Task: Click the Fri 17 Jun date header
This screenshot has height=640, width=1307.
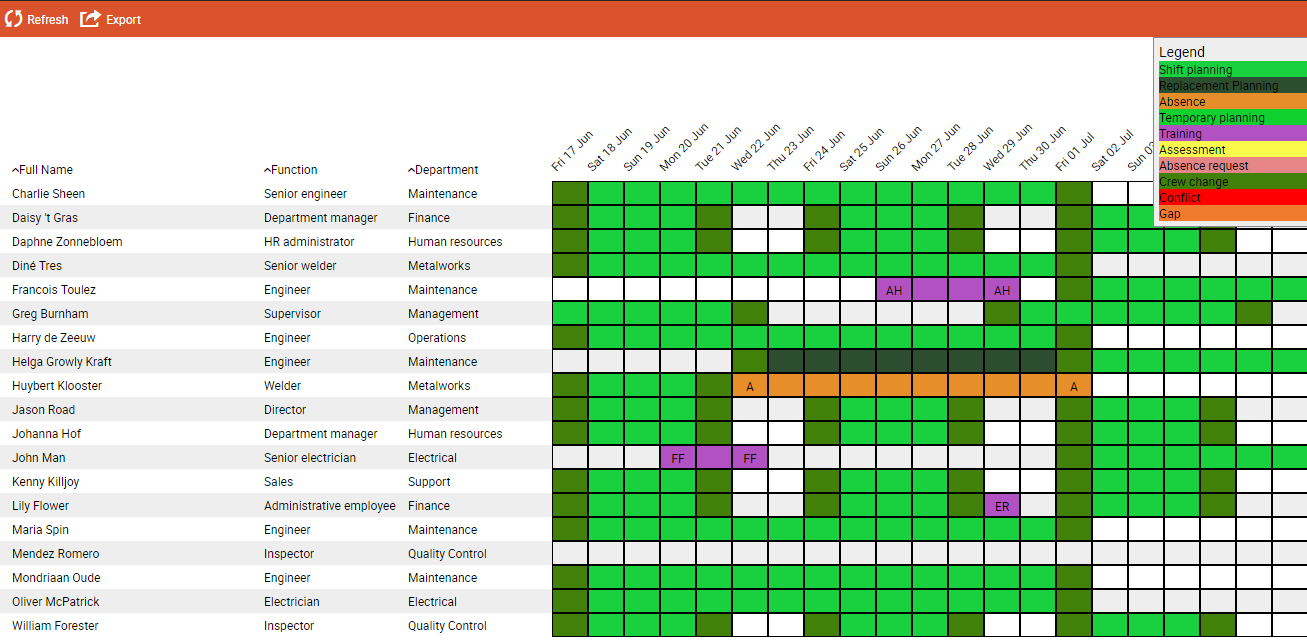Action: click(x=572, y=150)
